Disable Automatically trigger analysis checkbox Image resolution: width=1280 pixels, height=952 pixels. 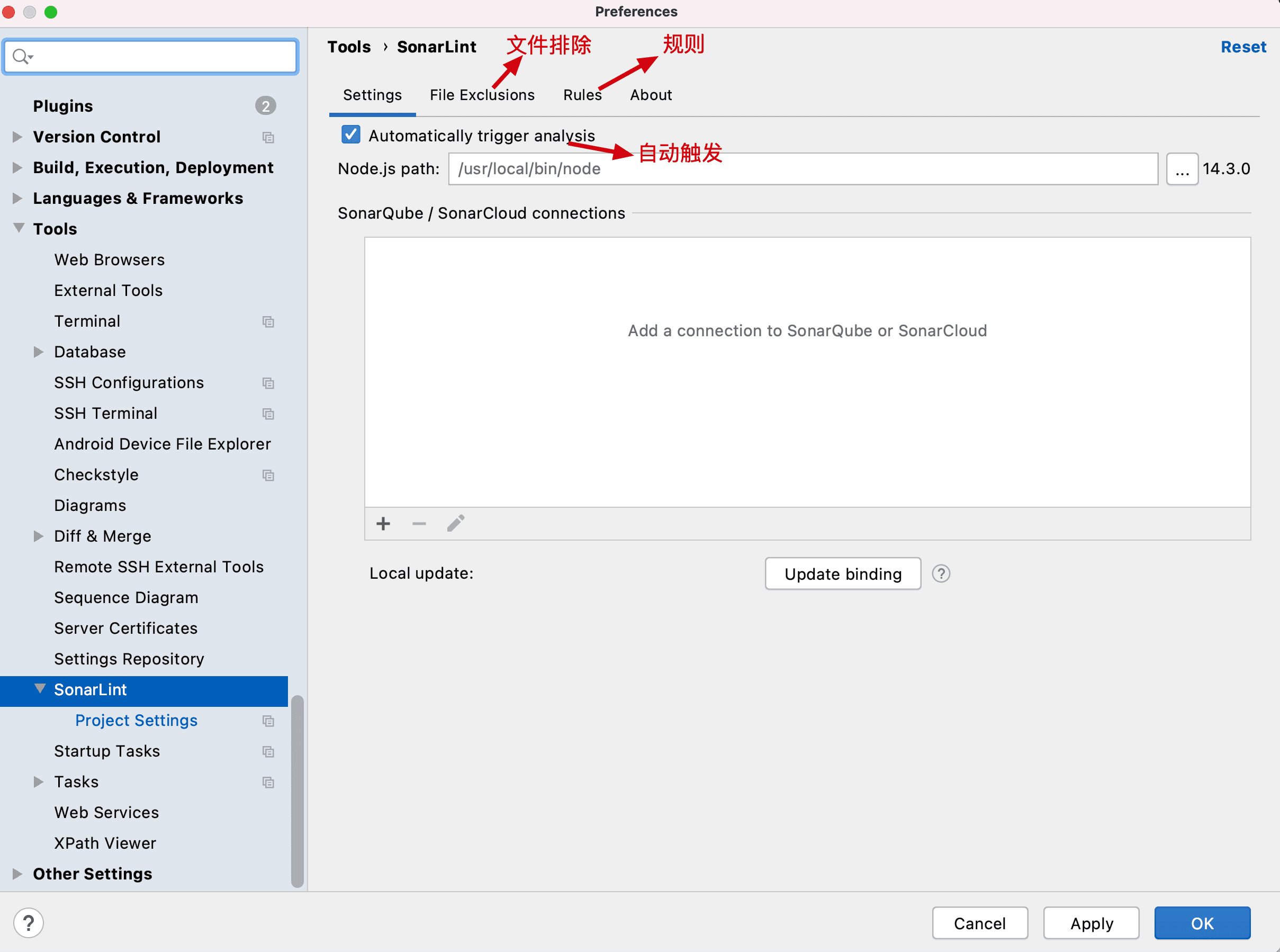(351, 135)
